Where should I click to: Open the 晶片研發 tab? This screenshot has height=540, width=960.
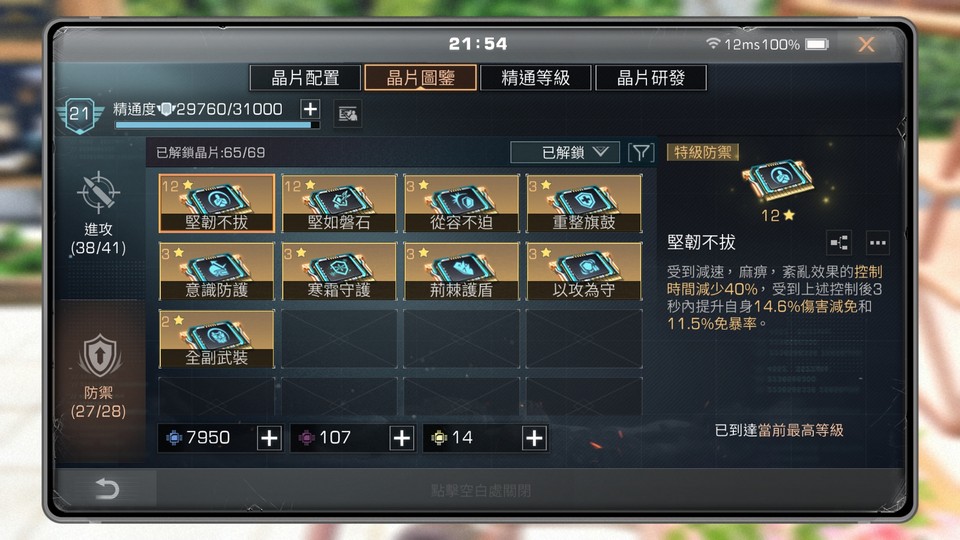point(651,78)
